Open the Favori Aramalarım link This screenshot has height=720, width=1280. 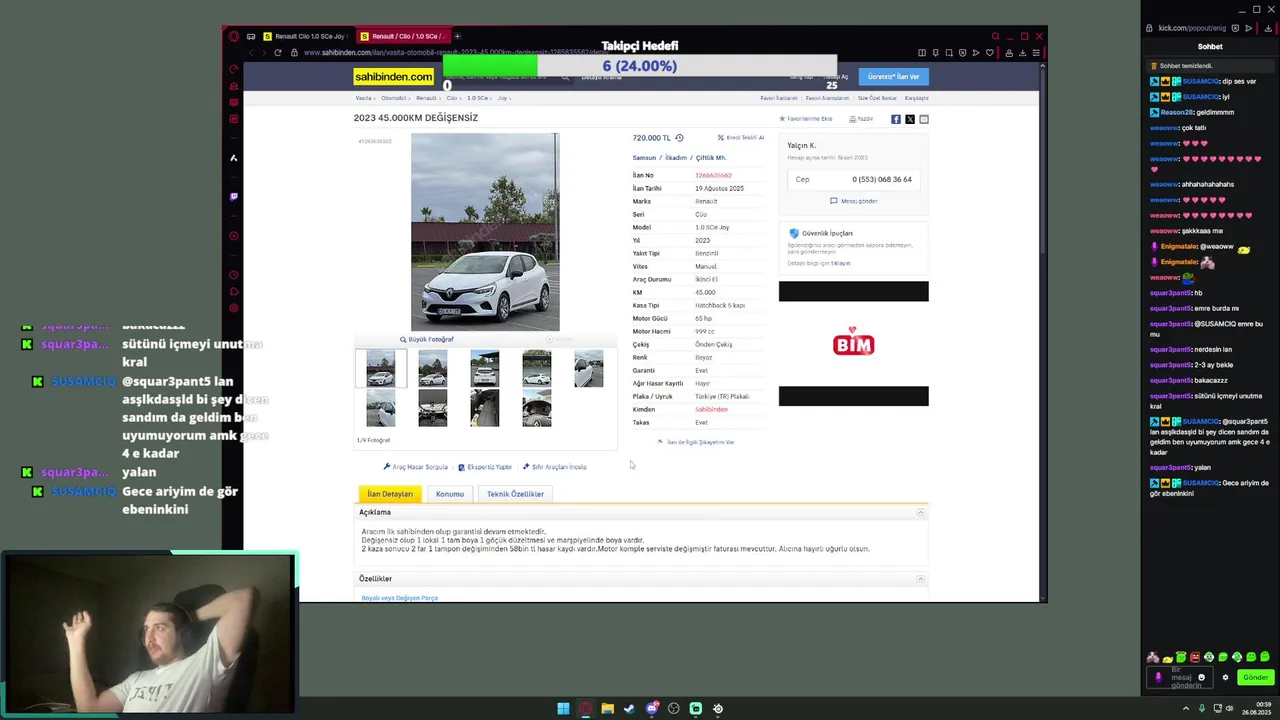(827, 98)
